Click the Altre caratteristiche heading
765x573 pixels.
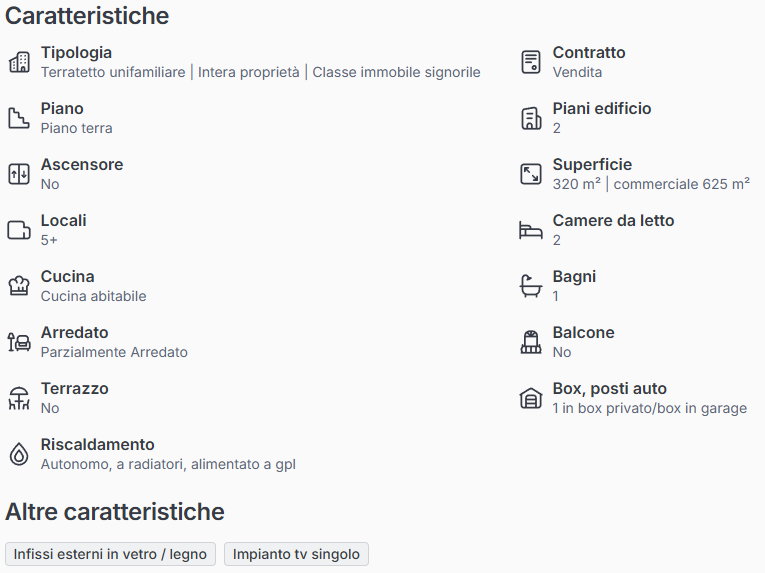[x=115, y=512]
